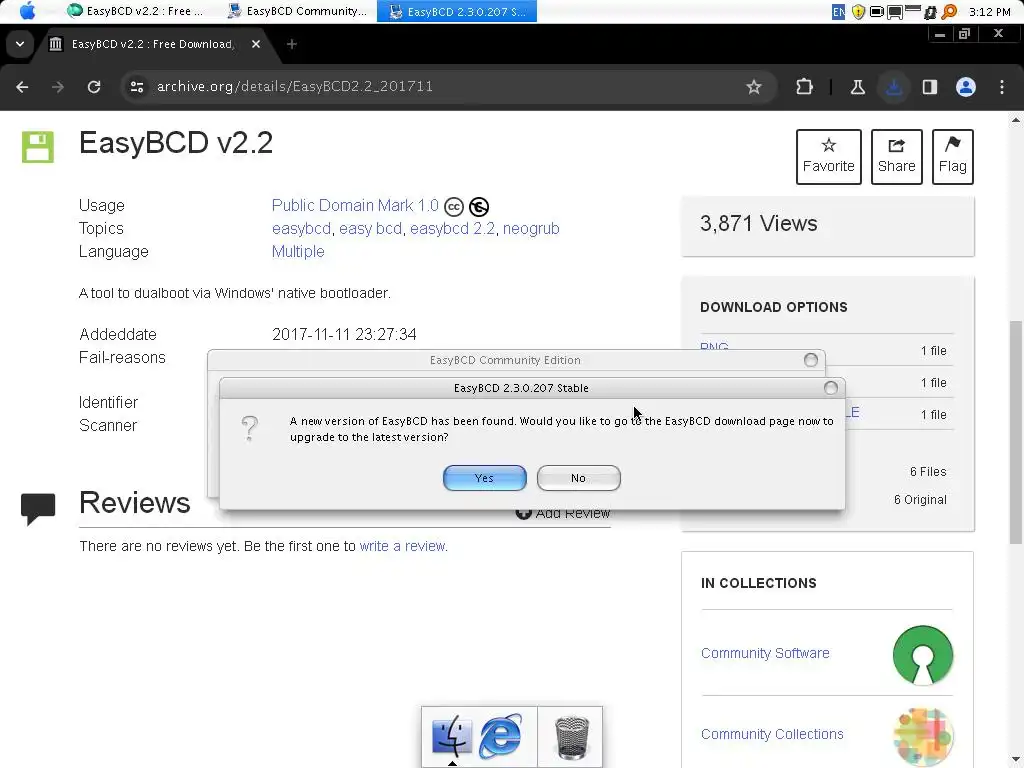Viewport: 1024px width, 768px height.
Task: Switch to EasyBCD Community taskbar item
Action: [298, 11]
